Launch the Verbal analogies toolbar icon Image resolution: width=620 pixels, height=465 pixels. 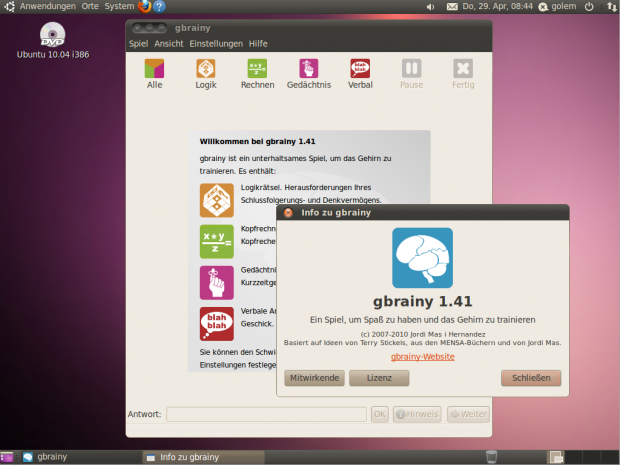click(x=360, y=74)
